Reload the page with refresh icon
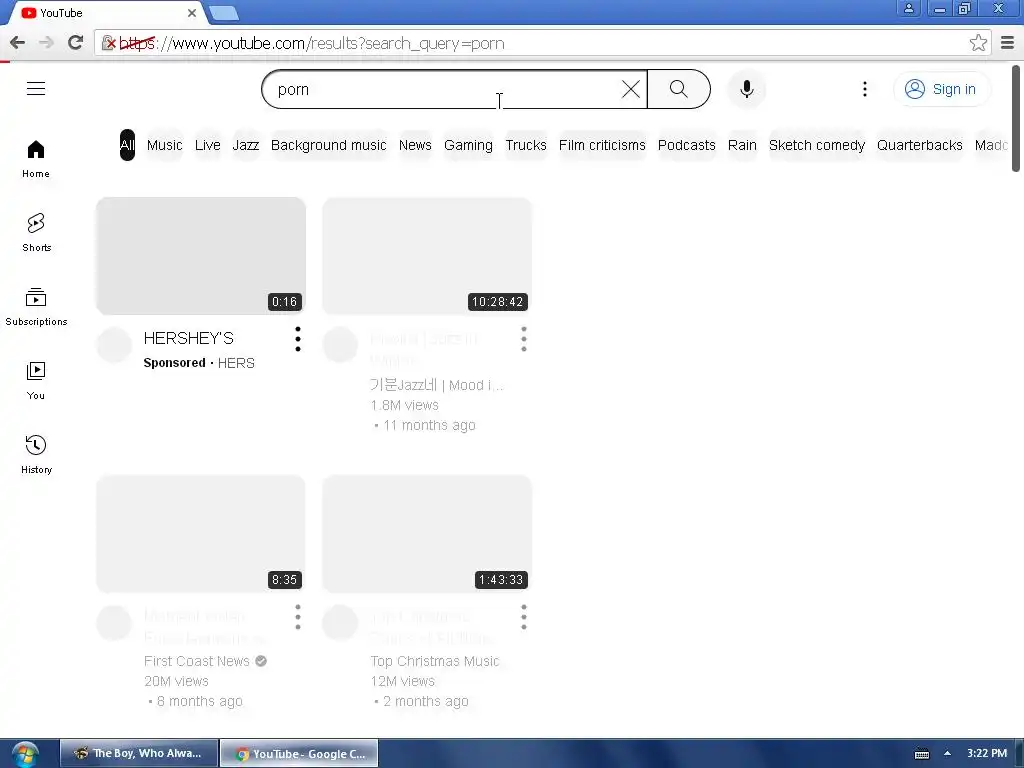This screenshot has width=1024, height=768. click(76, 43)
